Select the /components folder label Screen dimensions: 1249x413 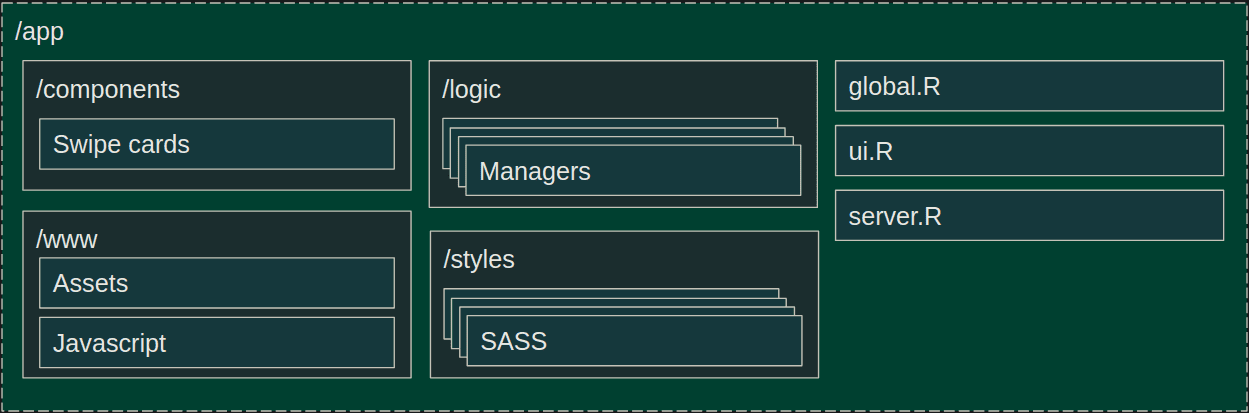[x=108, y=90]
